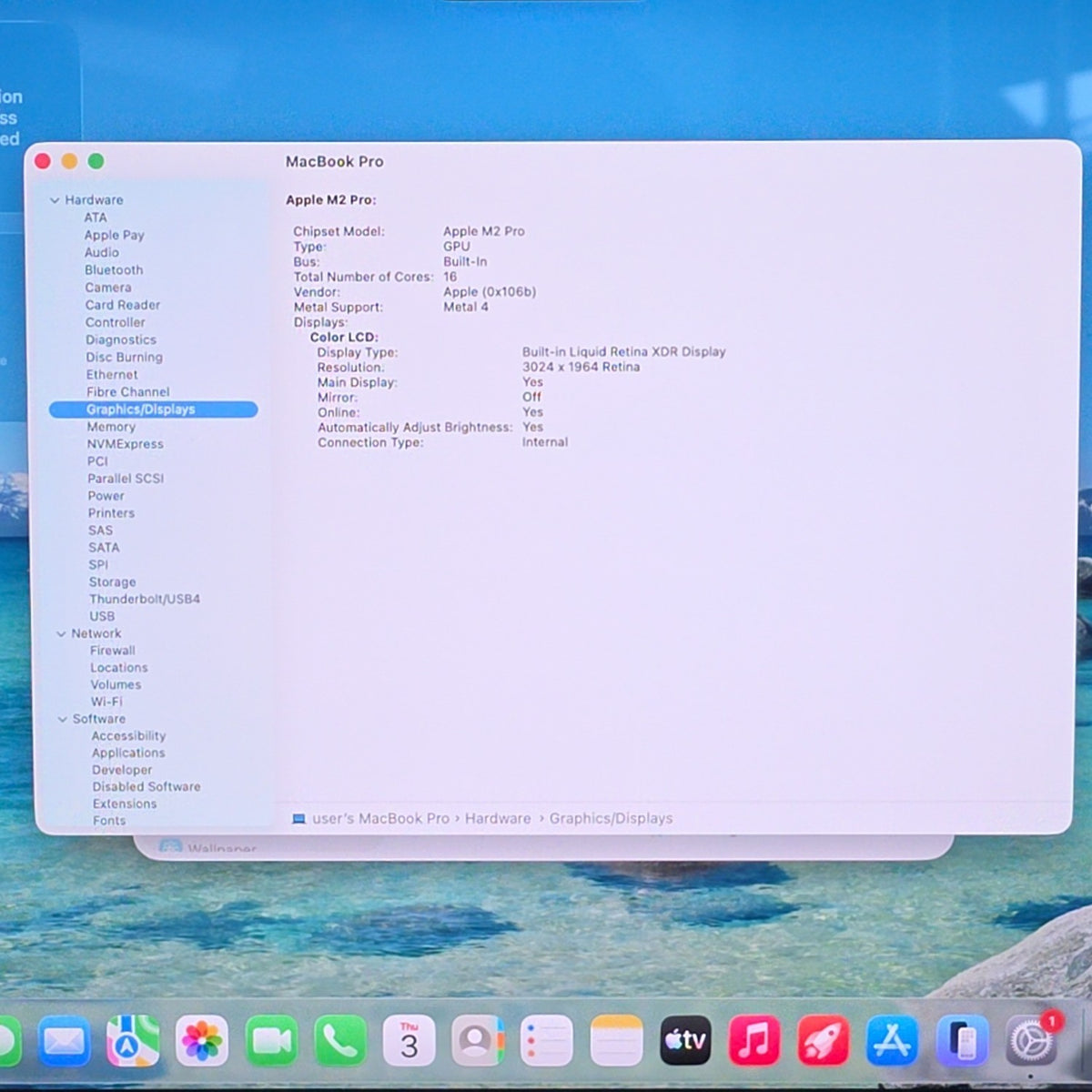This screenshot has height=1092, width=1092.
Task: Collapse the Software section
Action: (63, 719)
